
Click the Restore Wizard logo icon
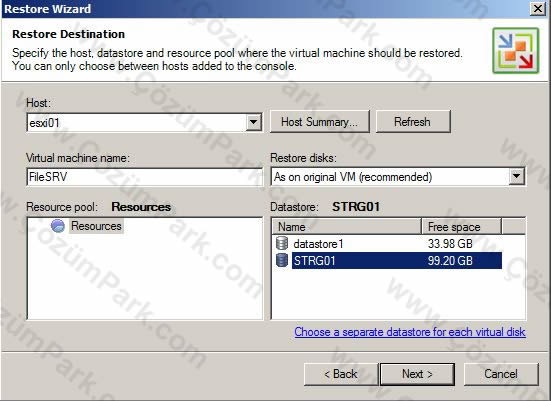pos(516,51)
